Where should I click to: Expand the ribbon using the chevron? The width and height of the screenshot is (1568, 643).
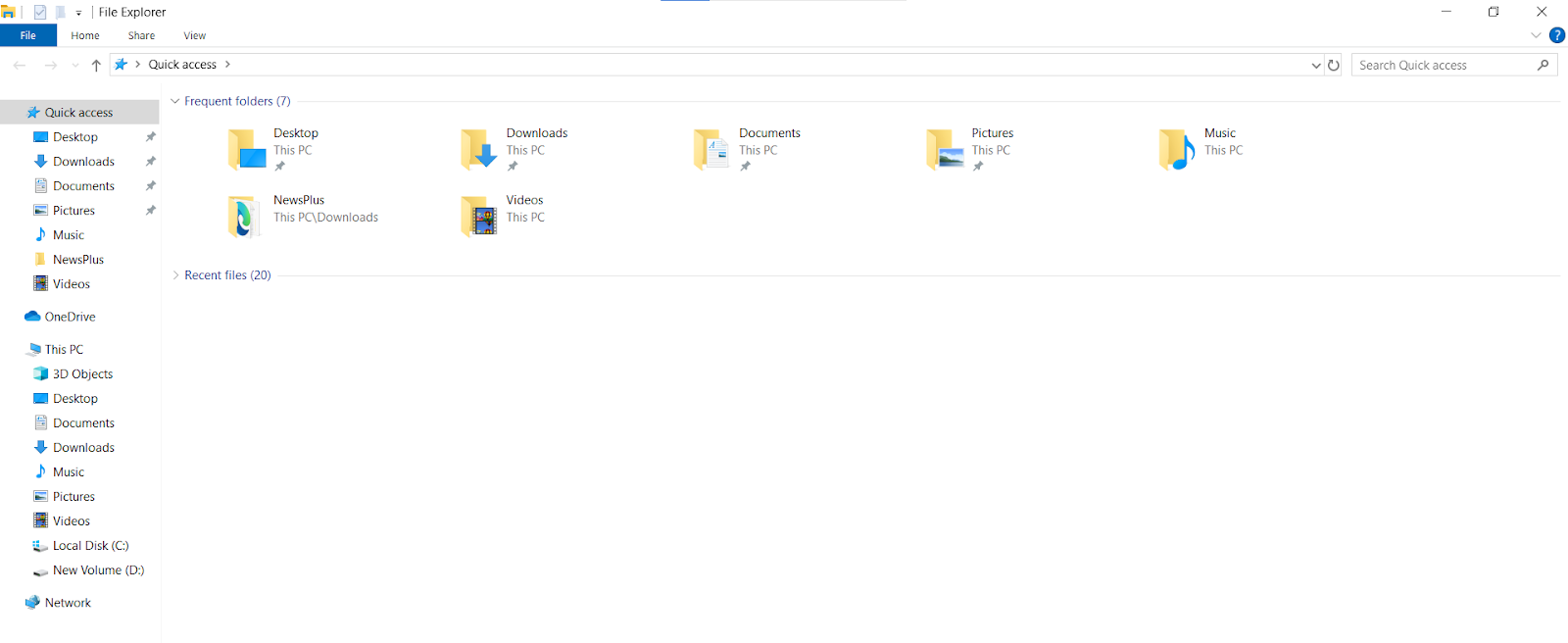[x=1535, y=35]
